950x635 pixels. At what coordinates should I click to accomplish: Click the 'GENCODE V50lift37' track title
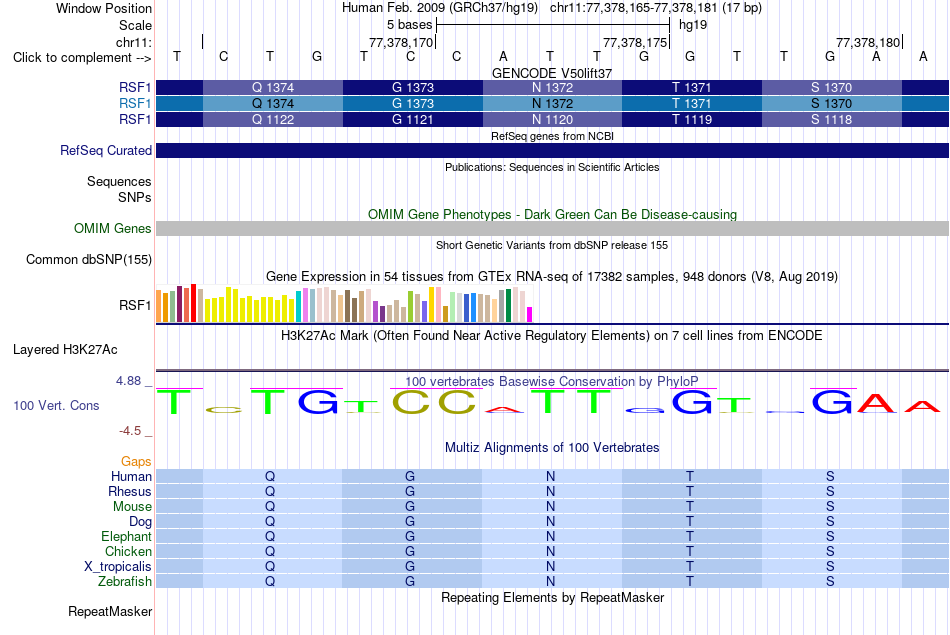552,73
